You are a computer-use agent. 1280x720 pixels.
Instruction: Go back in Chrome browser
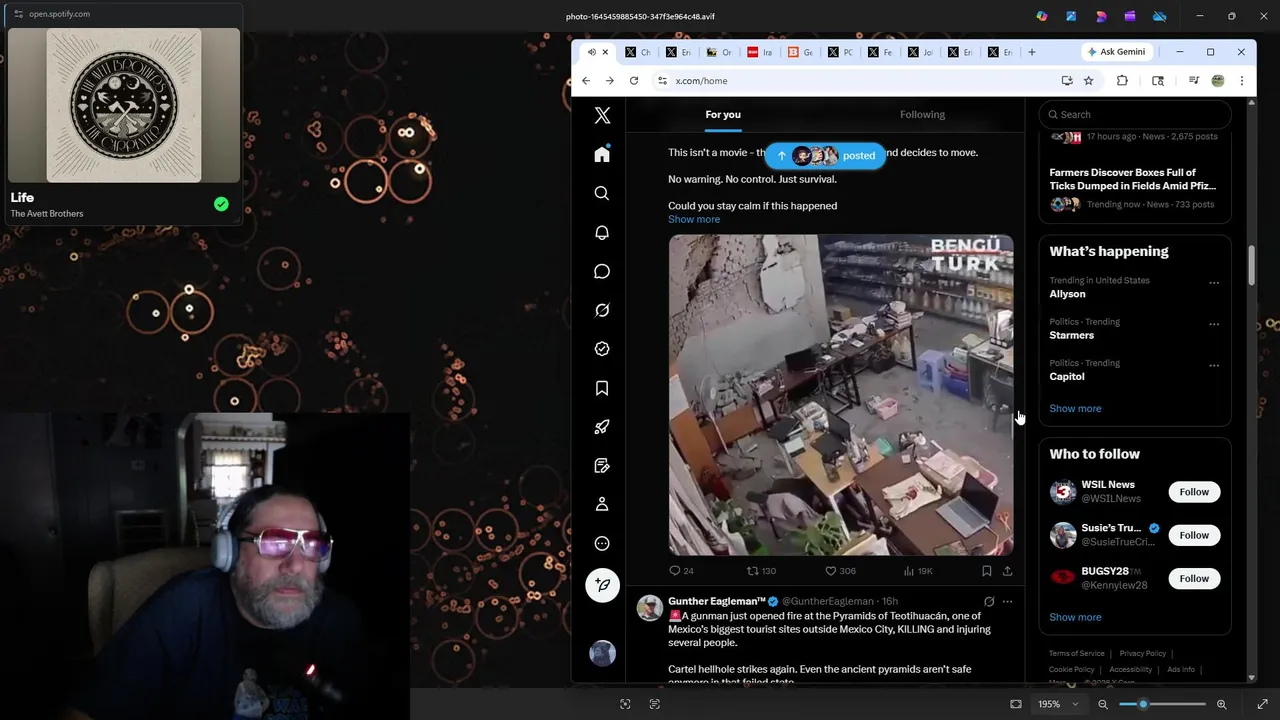pyautogui.click(x=586, y=81)
